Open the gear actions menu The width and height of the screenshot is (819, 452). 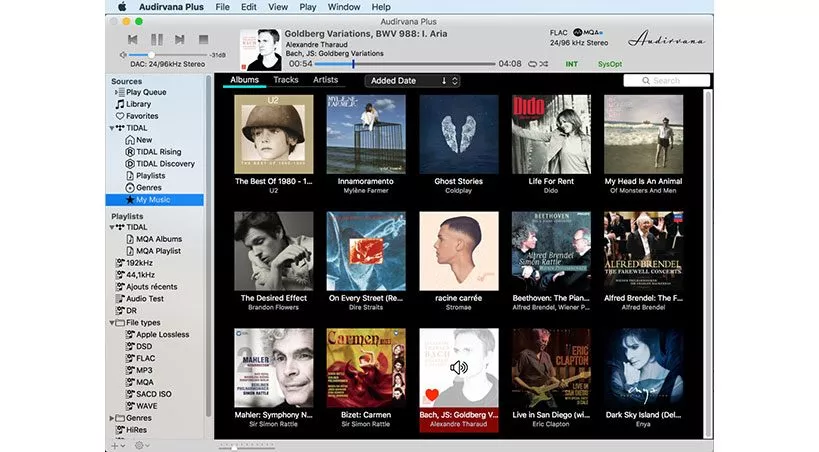(x=142, y=446)
